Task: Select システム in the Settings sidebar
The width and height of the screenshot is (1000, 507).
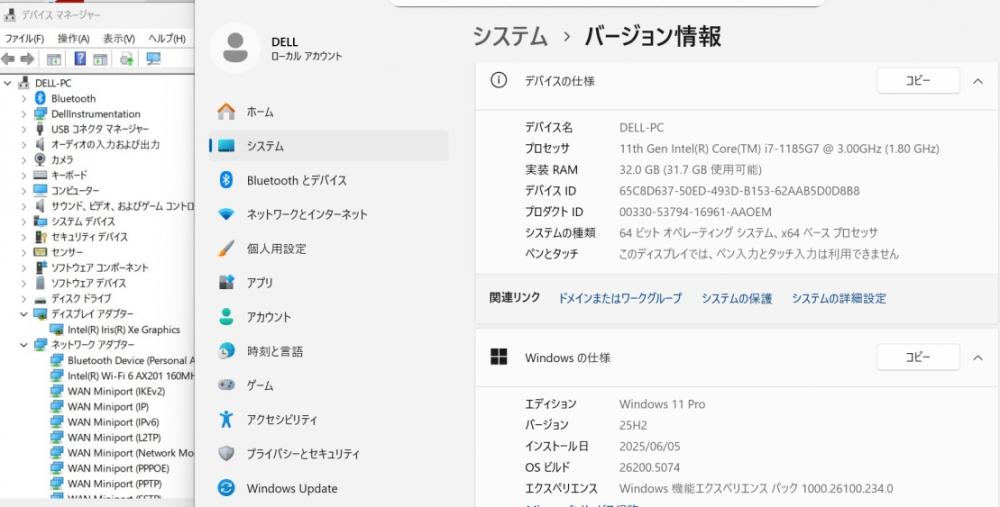Action: [x=329, y=146]
